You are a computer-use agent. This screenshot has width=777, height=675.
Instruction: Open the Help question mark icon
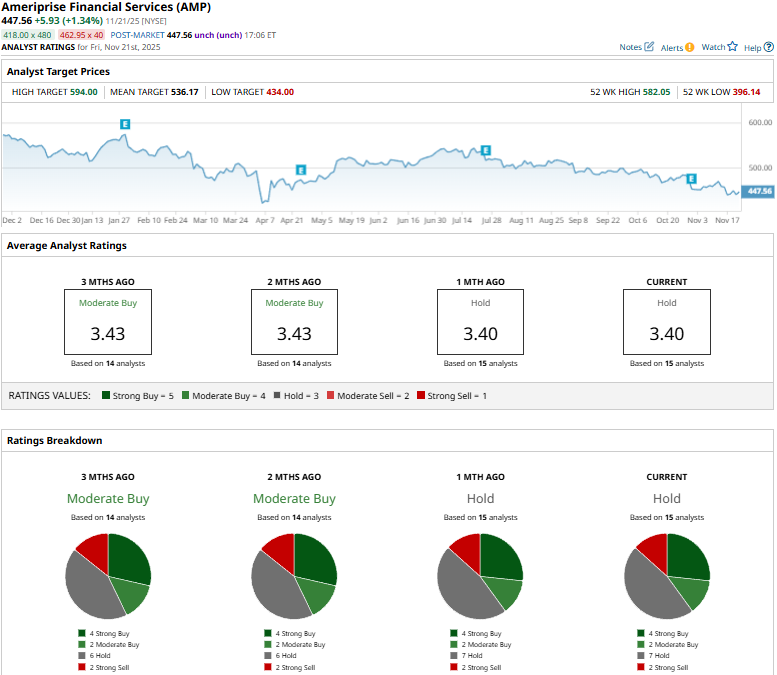click(768, 47)
